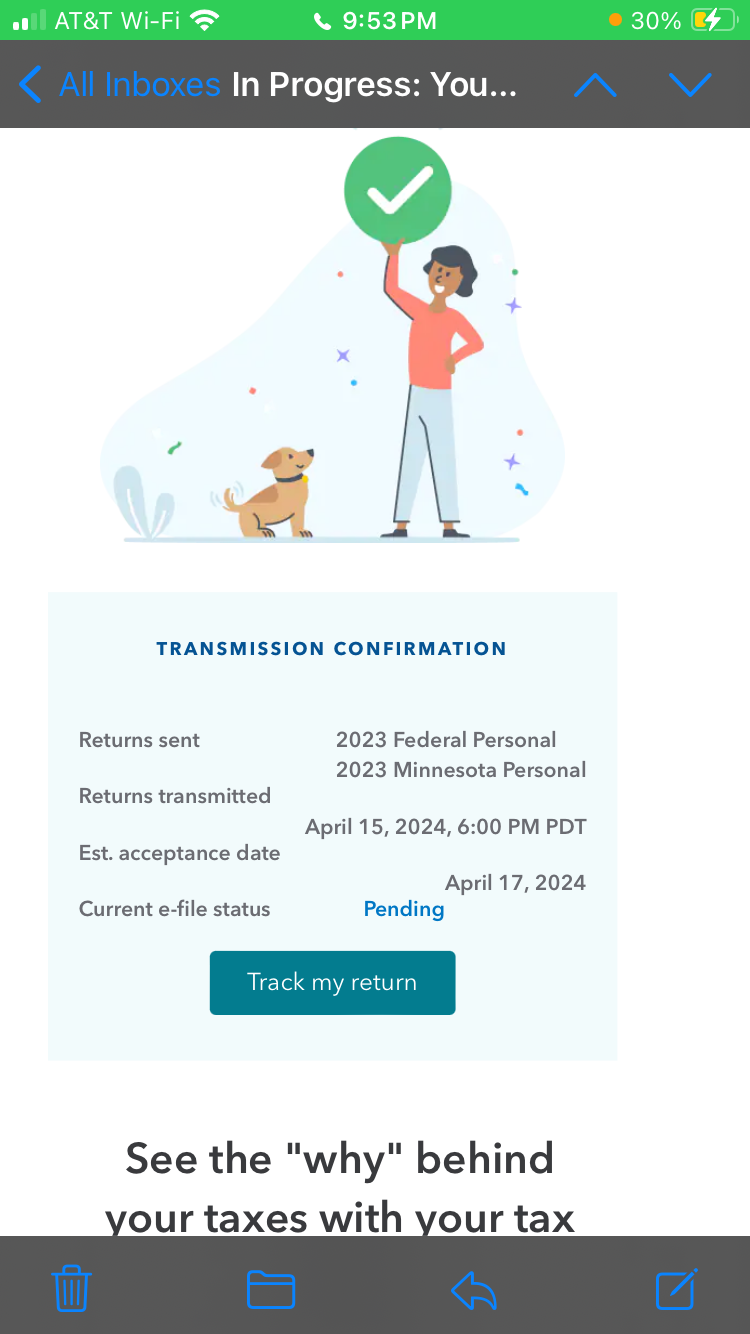This screenshot has height=1334, width=750.
Task: Tap the green checkmark circle illustration
Action: (398, 190)
